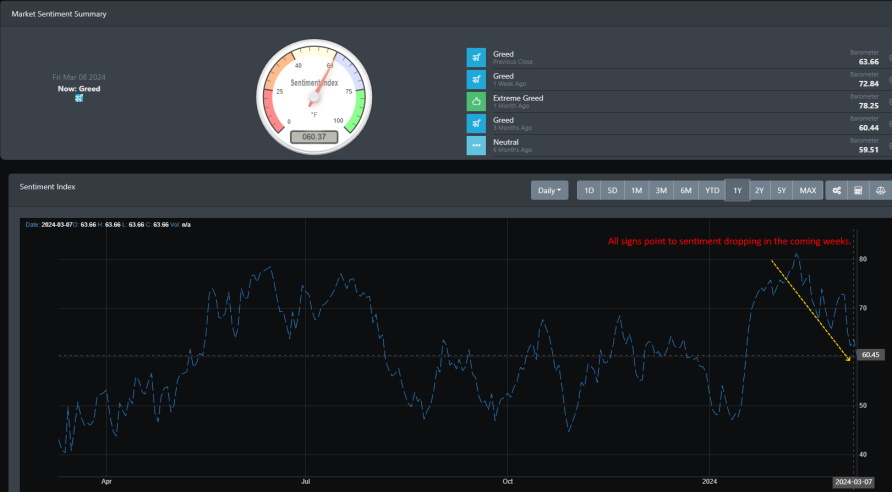This screenshot has height=492, width=892.
Task: Click the Neutral ellipsis icon for 6 Months Ago
Action: tap(476, 146)
